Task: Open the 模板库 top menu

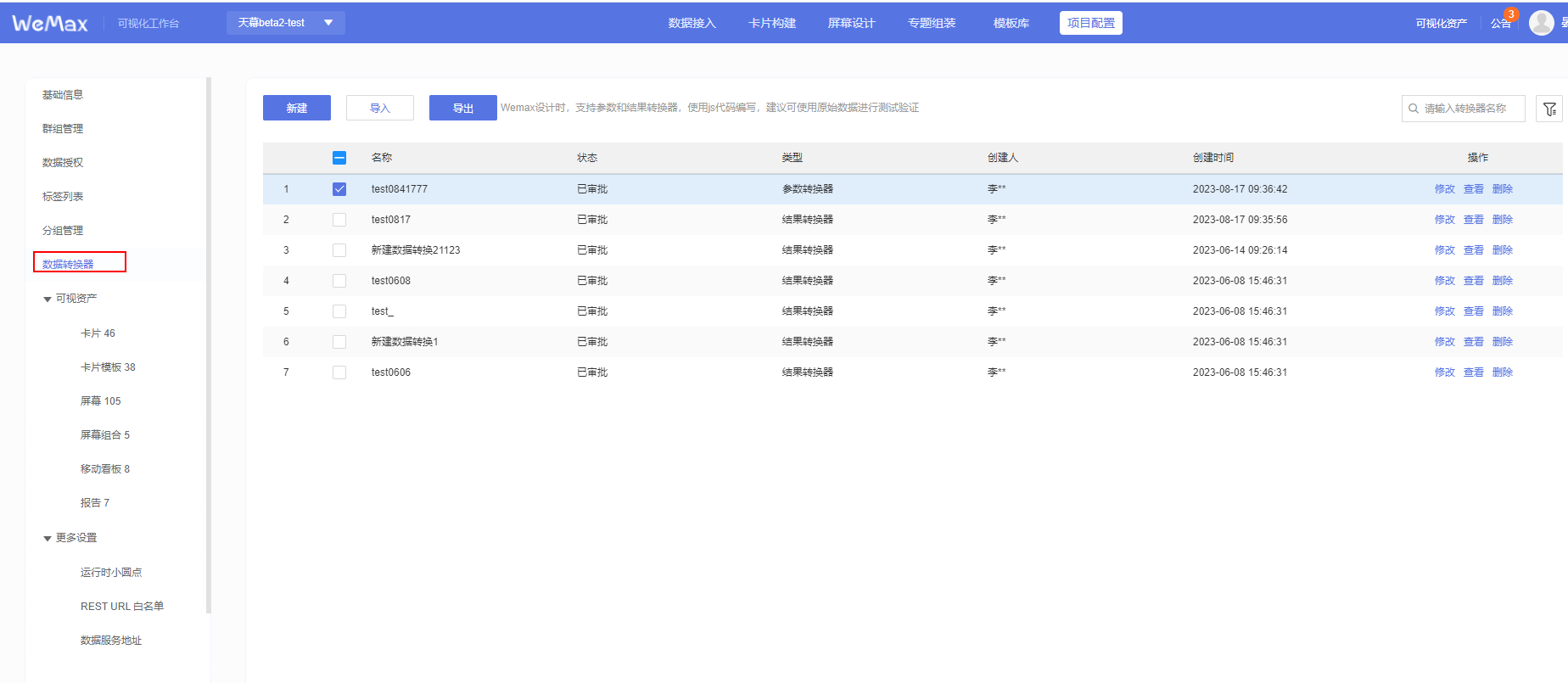Action: coord(1011,23)
